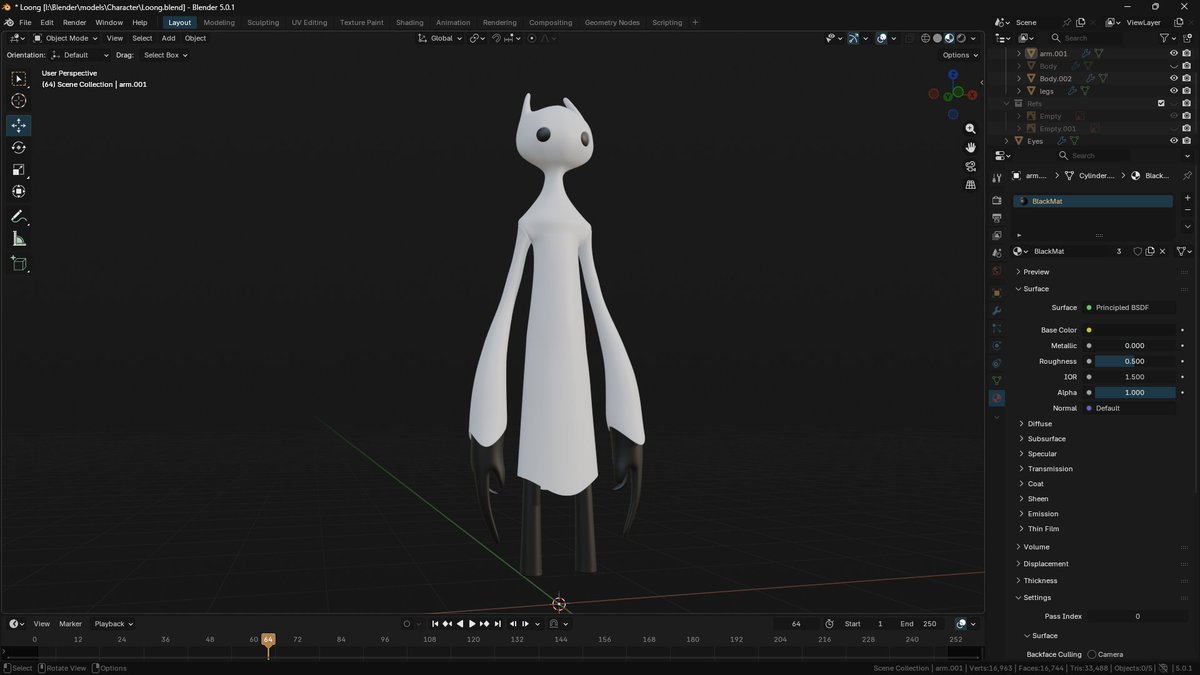The image size is (1200, 675).
Task: Click the viewport pan hand icon
Action: (970, 148)
